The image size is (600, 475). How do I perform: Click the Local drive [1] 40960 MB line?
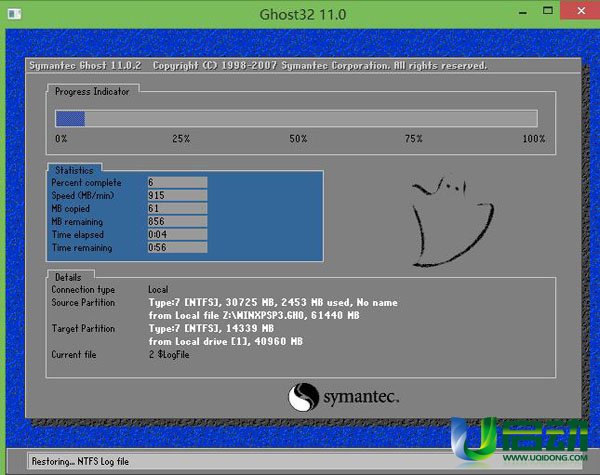point(226,341)
